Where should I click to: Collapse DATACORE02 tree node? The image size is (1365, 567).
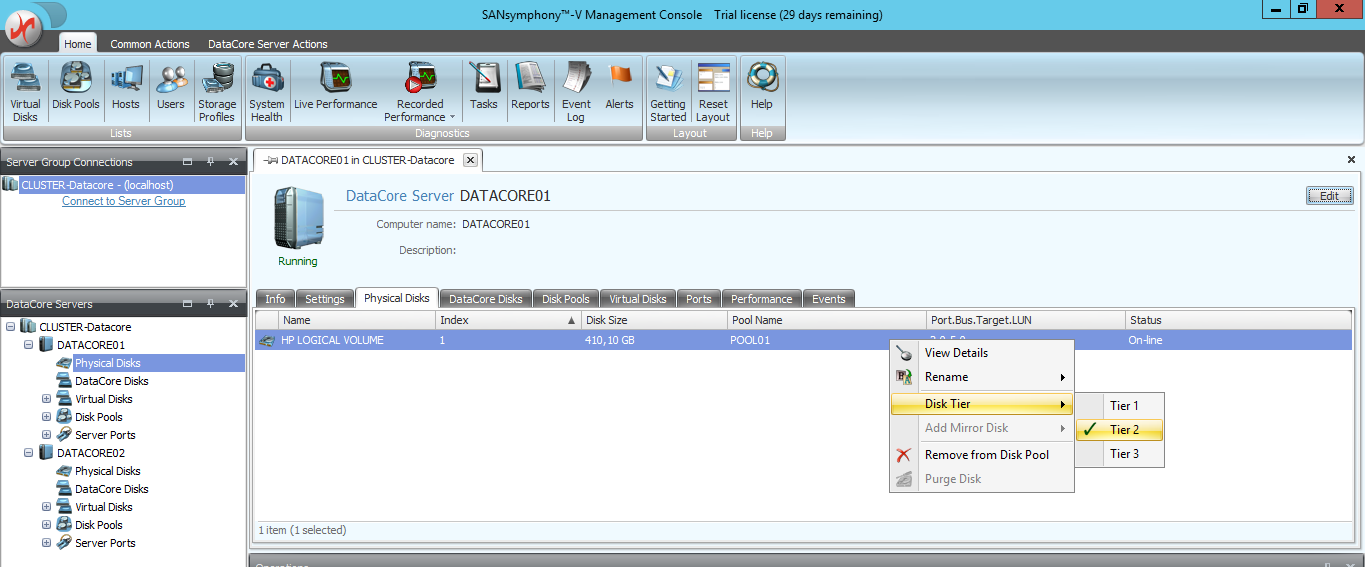tap(29, 453)
